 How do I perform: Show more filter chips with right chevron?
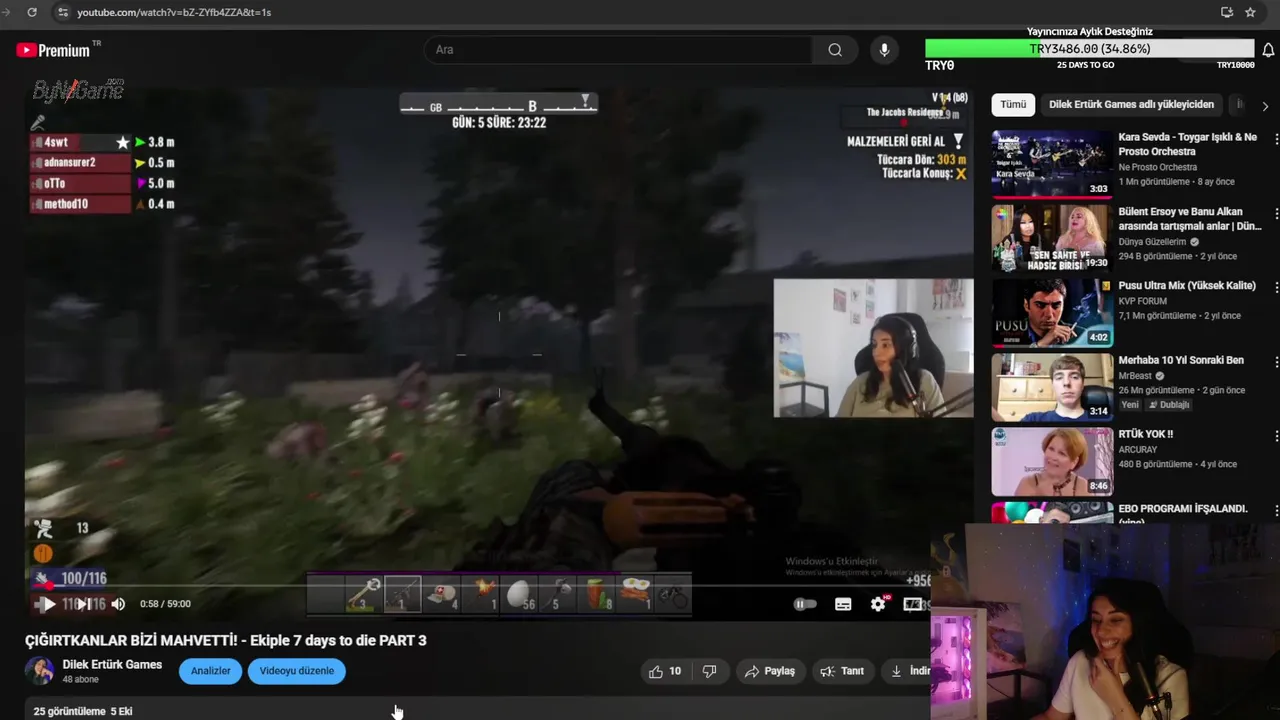1265,105
